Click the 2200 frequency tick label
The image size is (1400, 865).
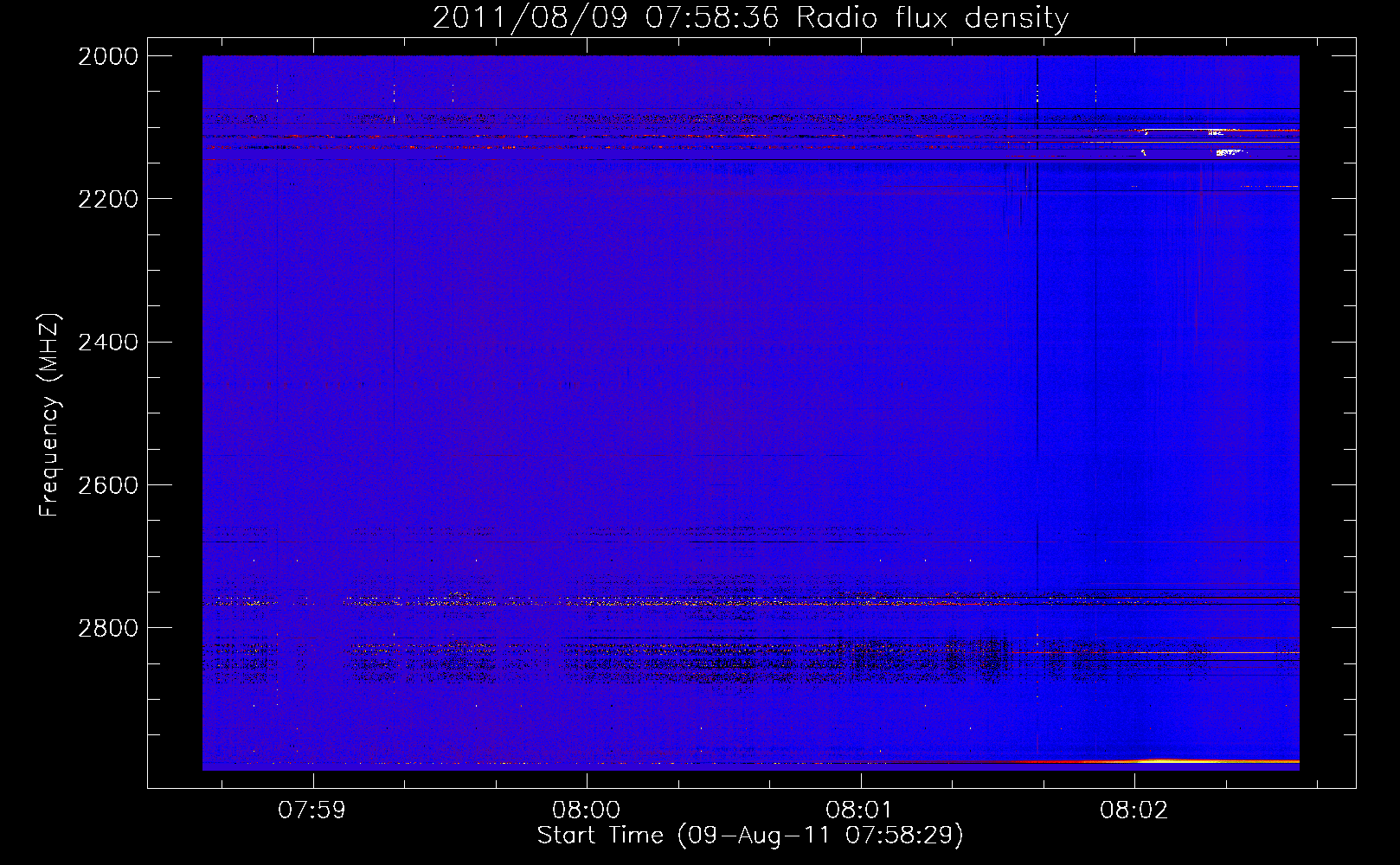[x=108, y=199]
